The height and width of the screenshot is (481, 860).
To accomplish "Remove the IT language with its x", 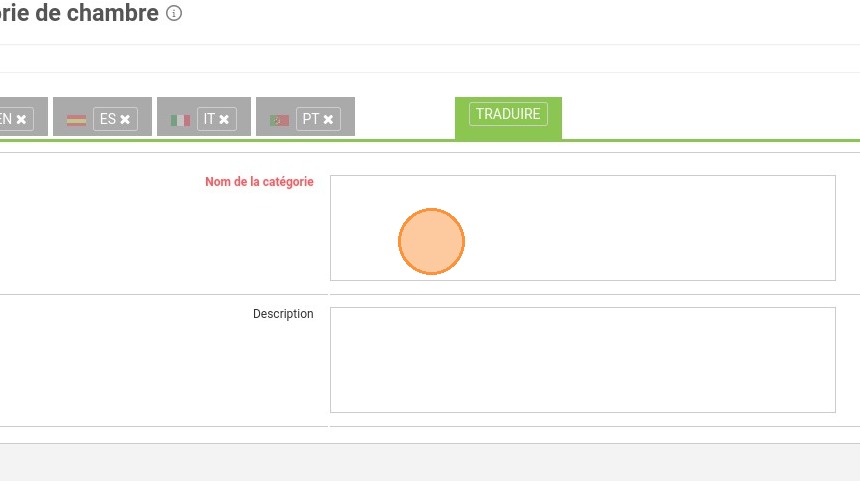I will 224,119.
